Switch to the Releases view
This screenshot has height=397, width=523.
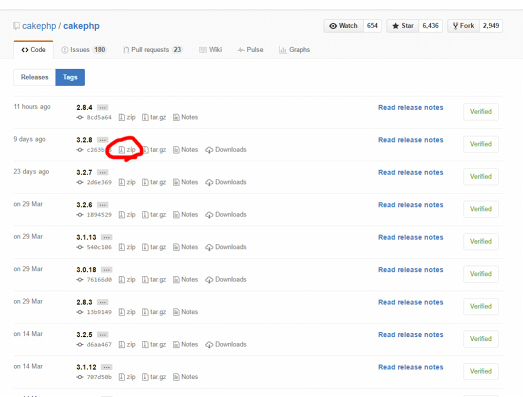point(34,77)
